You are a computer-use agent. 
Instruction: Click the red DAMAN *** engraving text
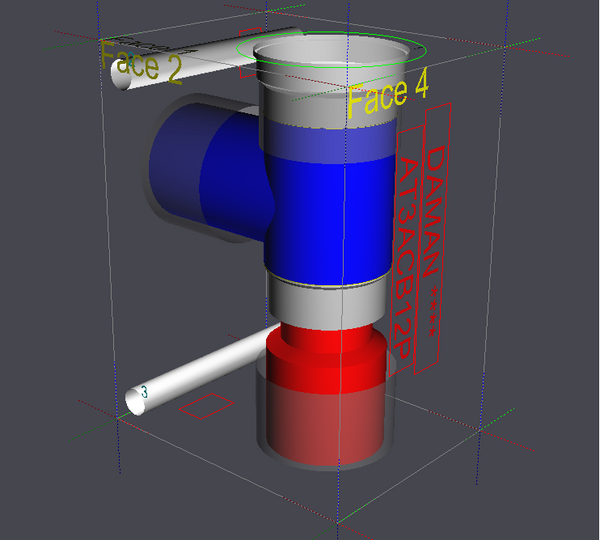(x=434, y=241)
